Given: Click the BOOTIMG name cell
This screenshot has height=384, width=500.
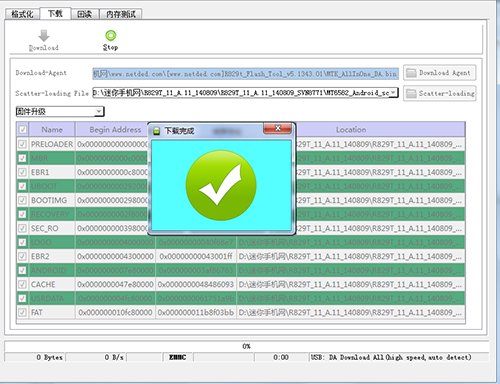Looking at the screenshot, I should 52,200.
